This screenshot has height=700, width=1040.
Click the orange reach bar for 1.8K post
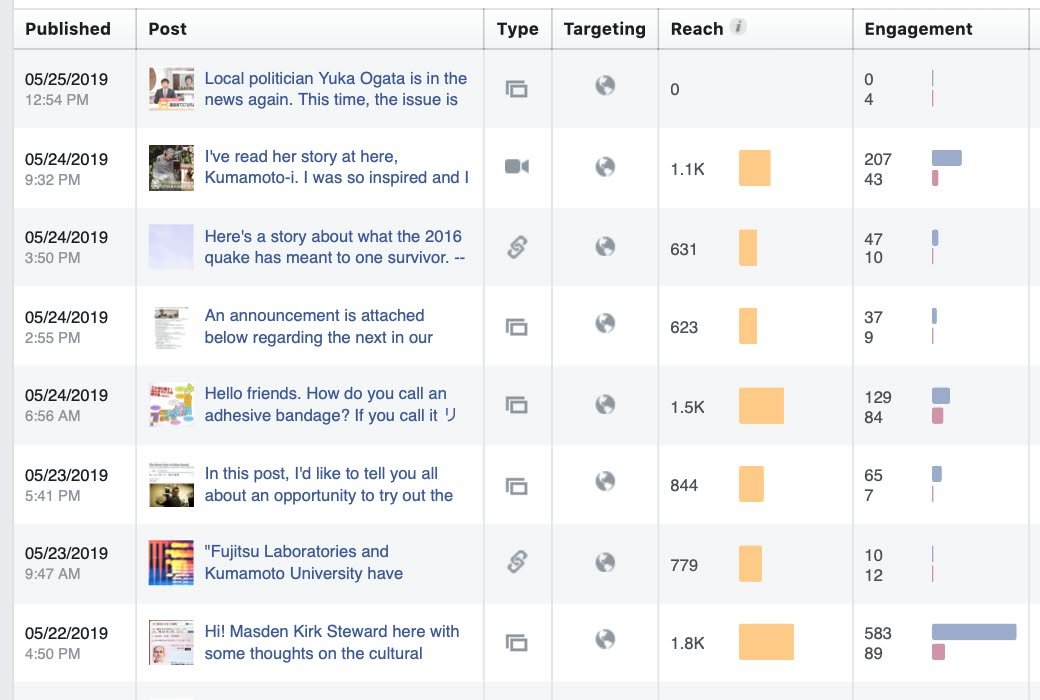[766, 642]
